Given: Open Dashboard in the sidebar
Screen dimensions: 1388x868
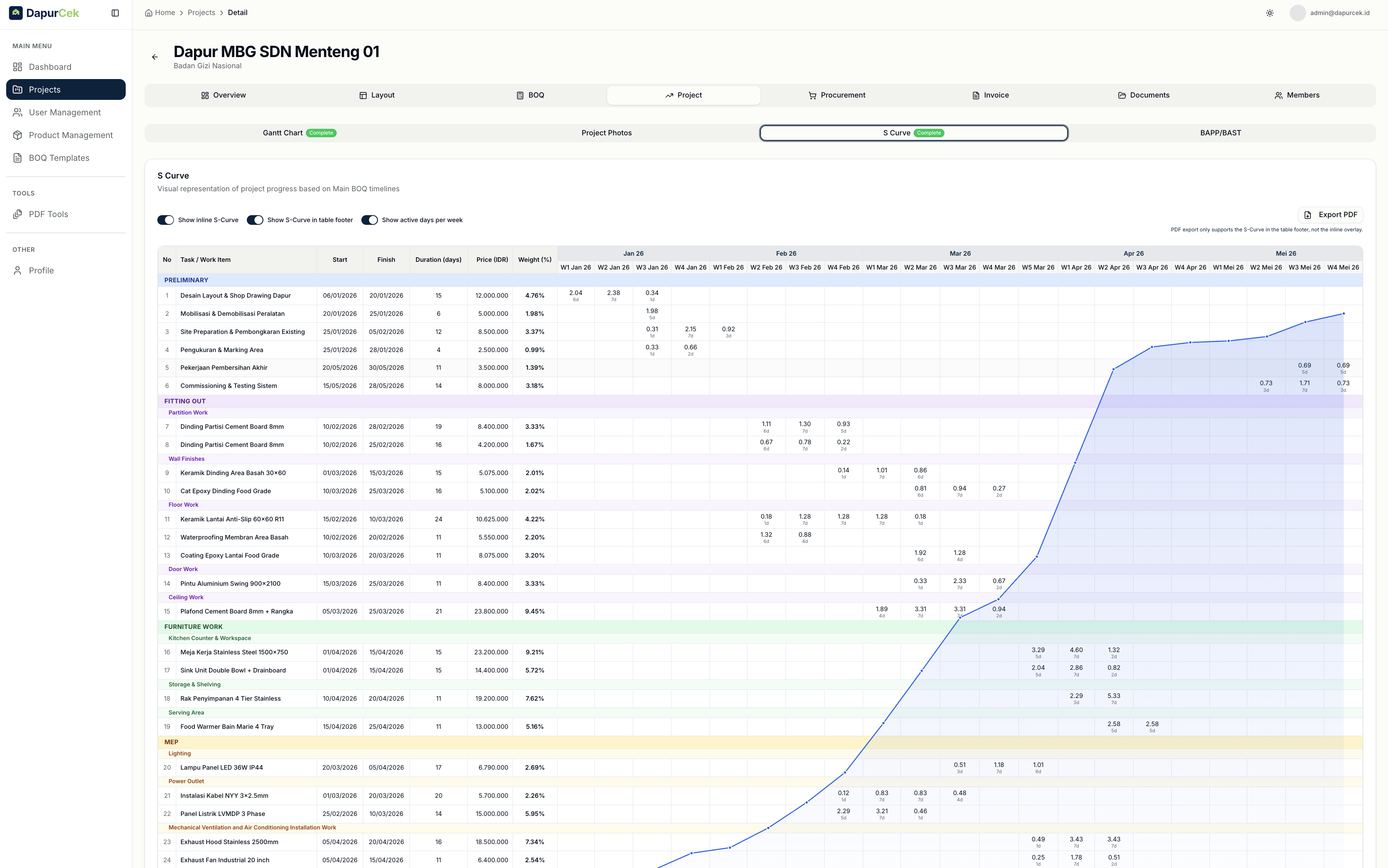Looking at the screenshot, I should [x=66, y=67].
